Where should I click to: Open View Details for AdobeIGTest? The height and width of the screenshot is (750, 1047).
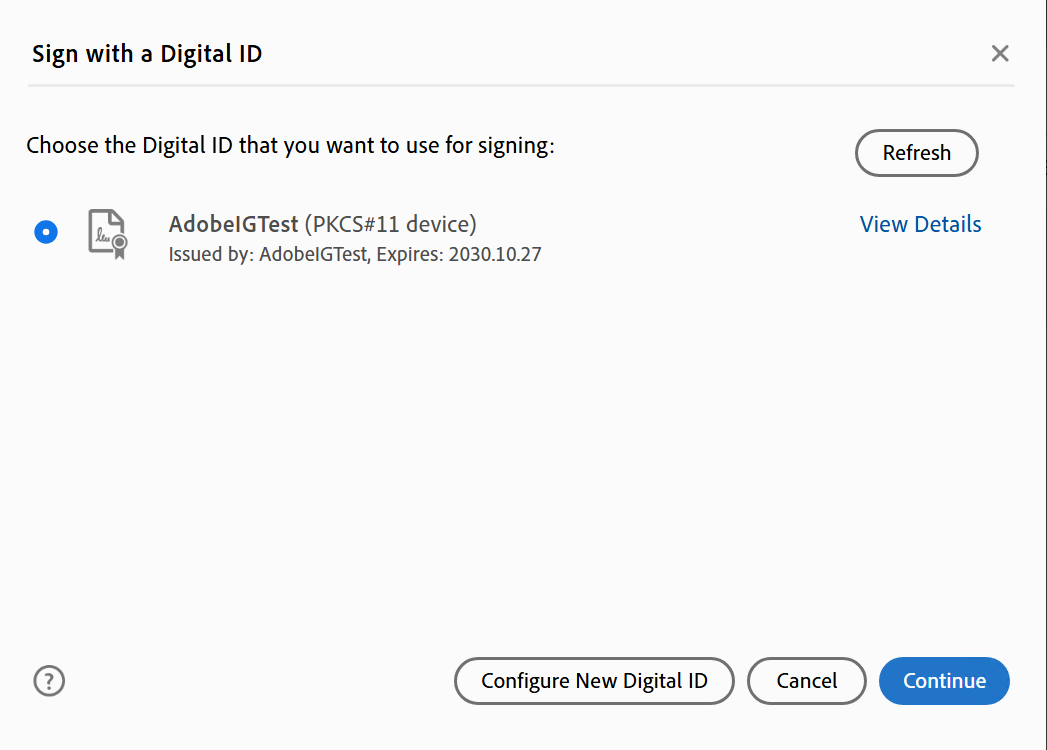(x=920, y=224)
